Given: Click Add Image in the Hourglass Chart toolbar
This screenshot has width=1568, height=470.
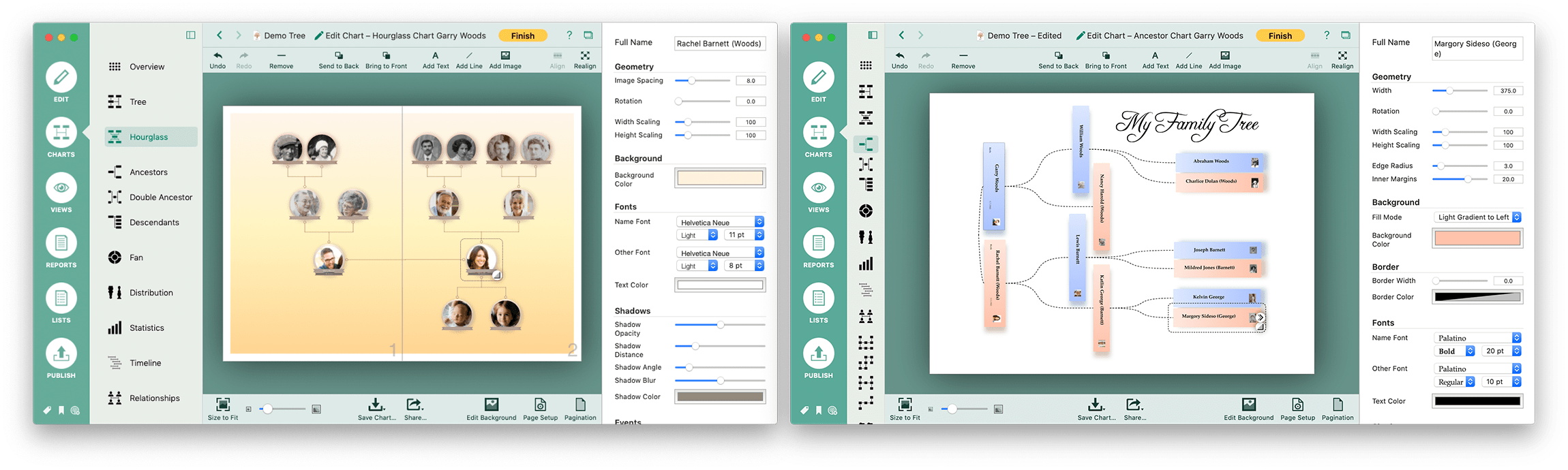Looking at the screenshot, I should tap(504, 60).
